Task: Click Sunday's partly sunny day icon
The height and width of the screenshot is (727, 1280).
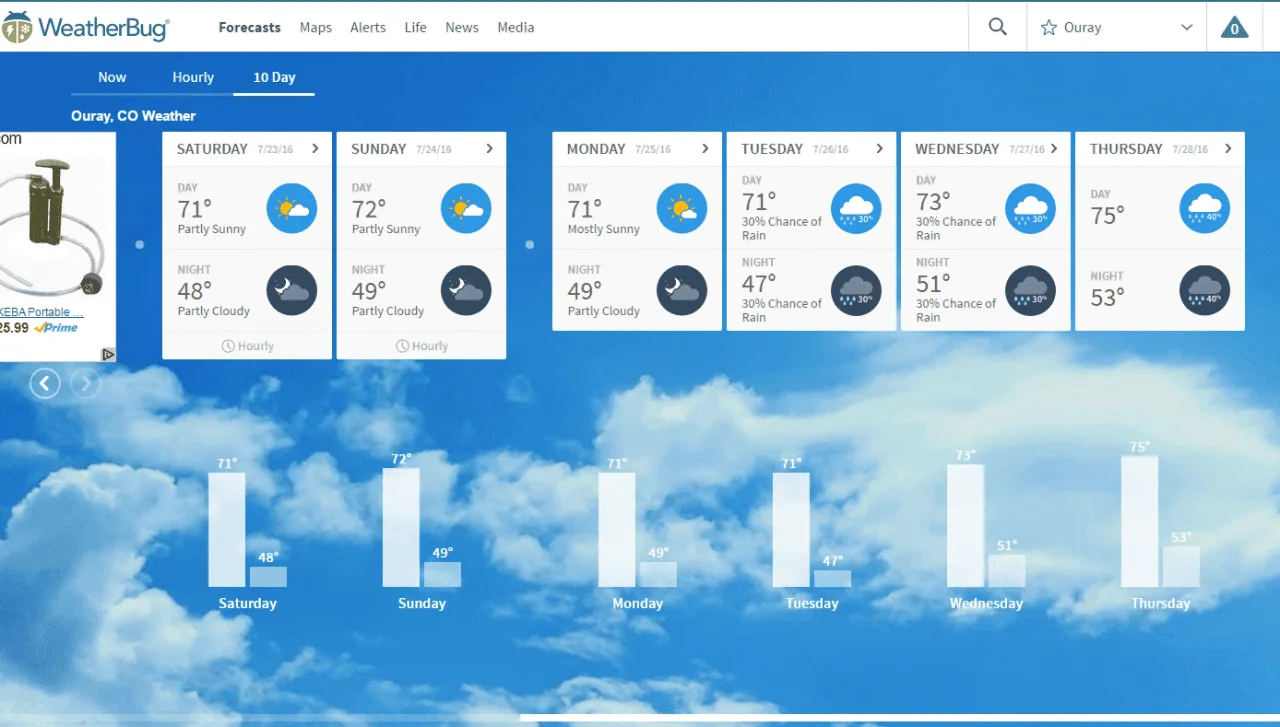Action: click(466, 209)
